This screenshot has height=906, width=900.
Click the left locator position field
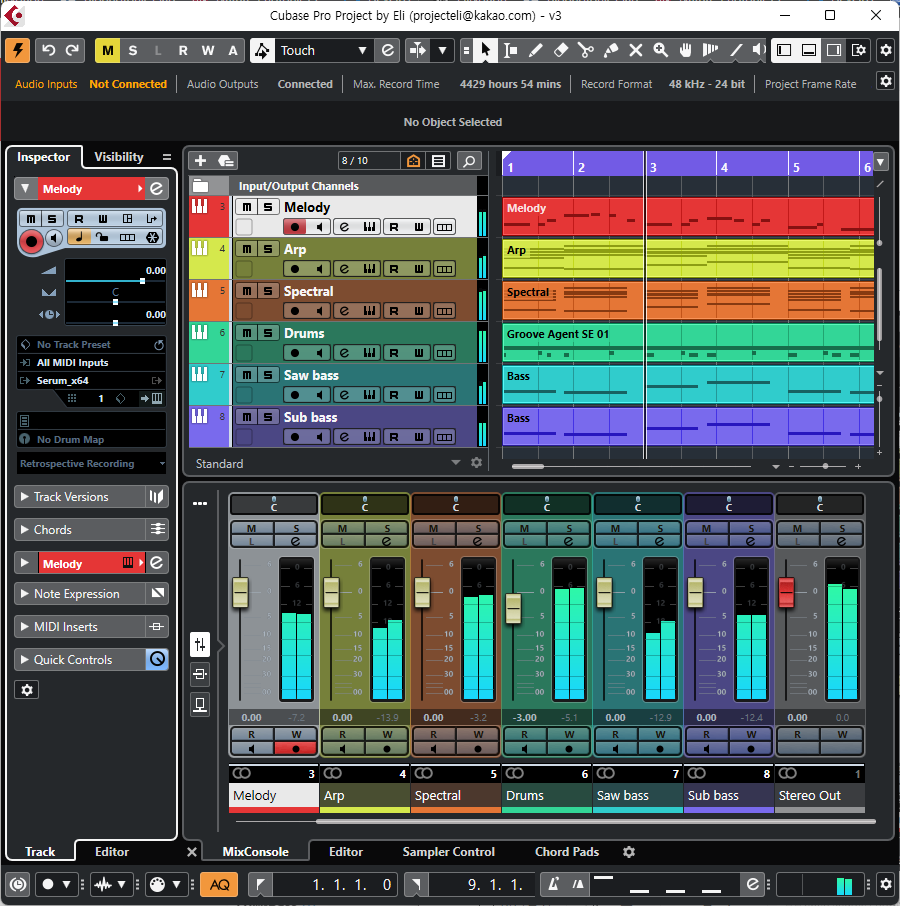click(x=335, y=885)
